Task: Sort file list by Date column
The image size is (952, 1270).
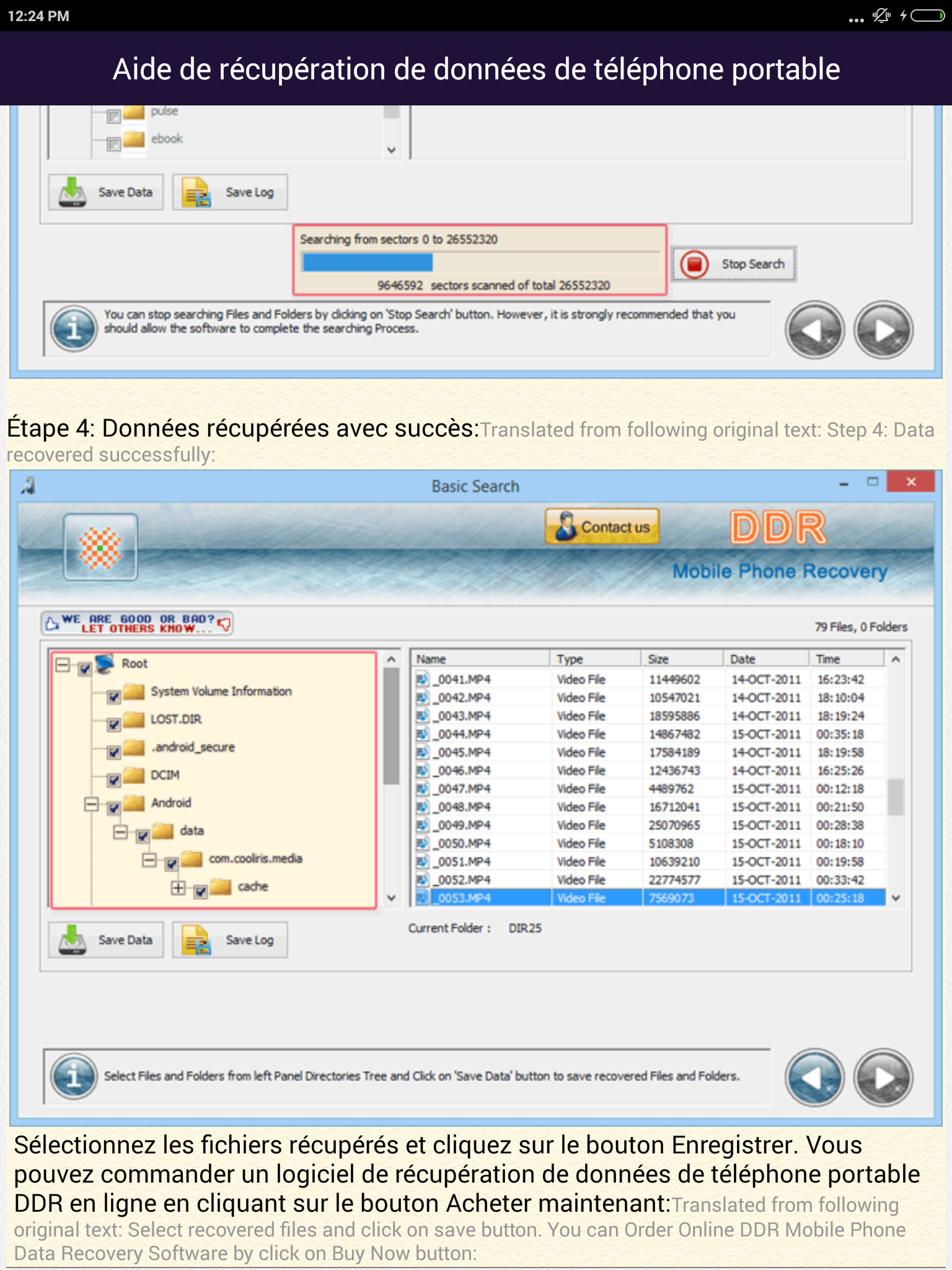Action: click(x=767, y=659)
